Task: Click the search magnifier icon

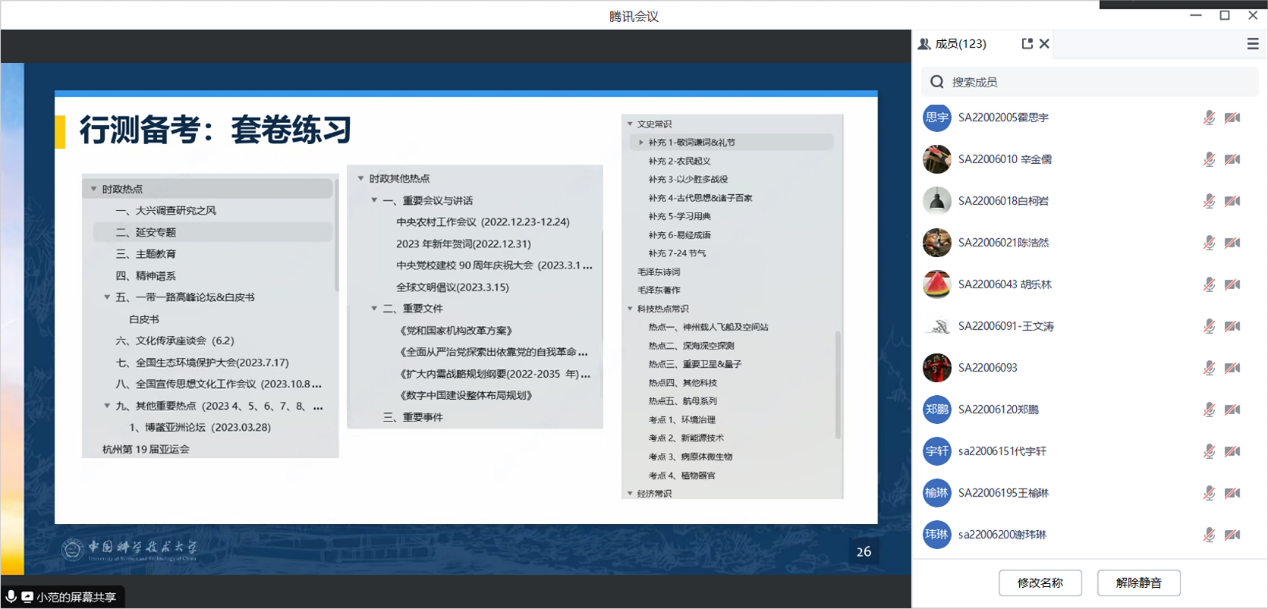Action: [x=937, y=82]
